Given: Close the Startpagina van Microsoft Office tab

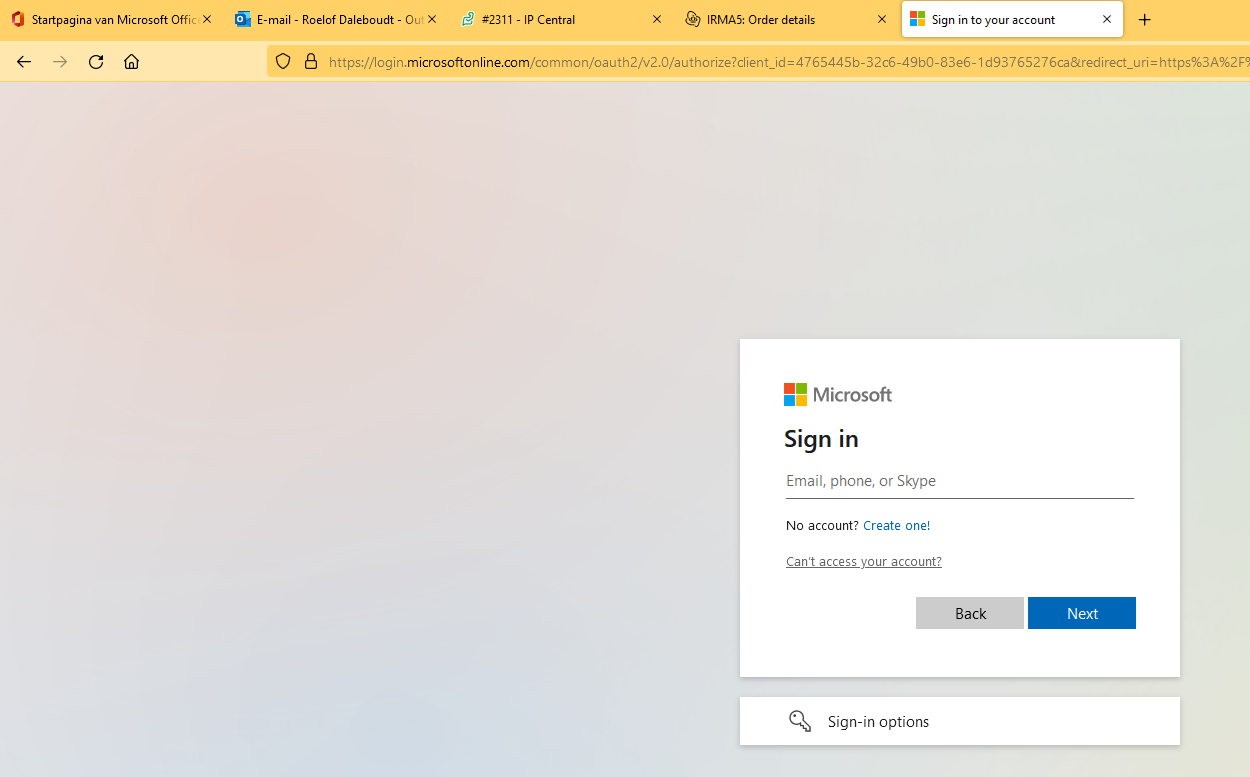Looking at the screenshot, I should point(207,19).
